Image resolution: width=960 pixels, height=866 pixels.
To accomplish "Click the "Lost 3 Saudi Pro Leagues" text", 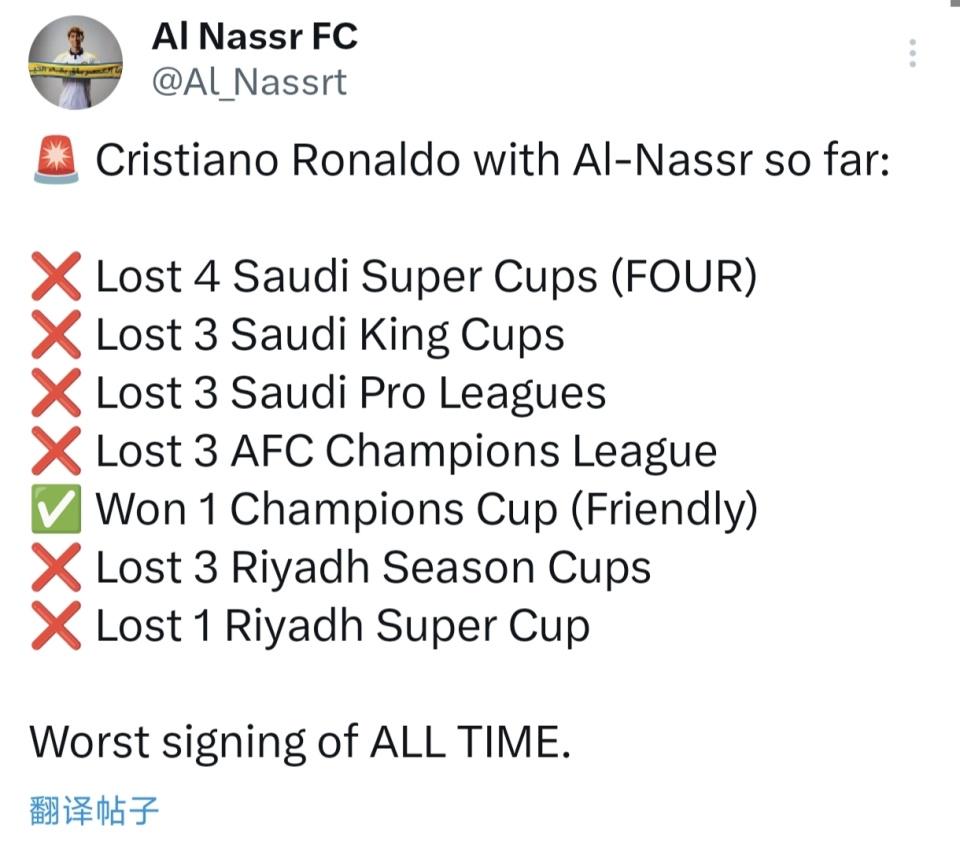I will [350, 393].
